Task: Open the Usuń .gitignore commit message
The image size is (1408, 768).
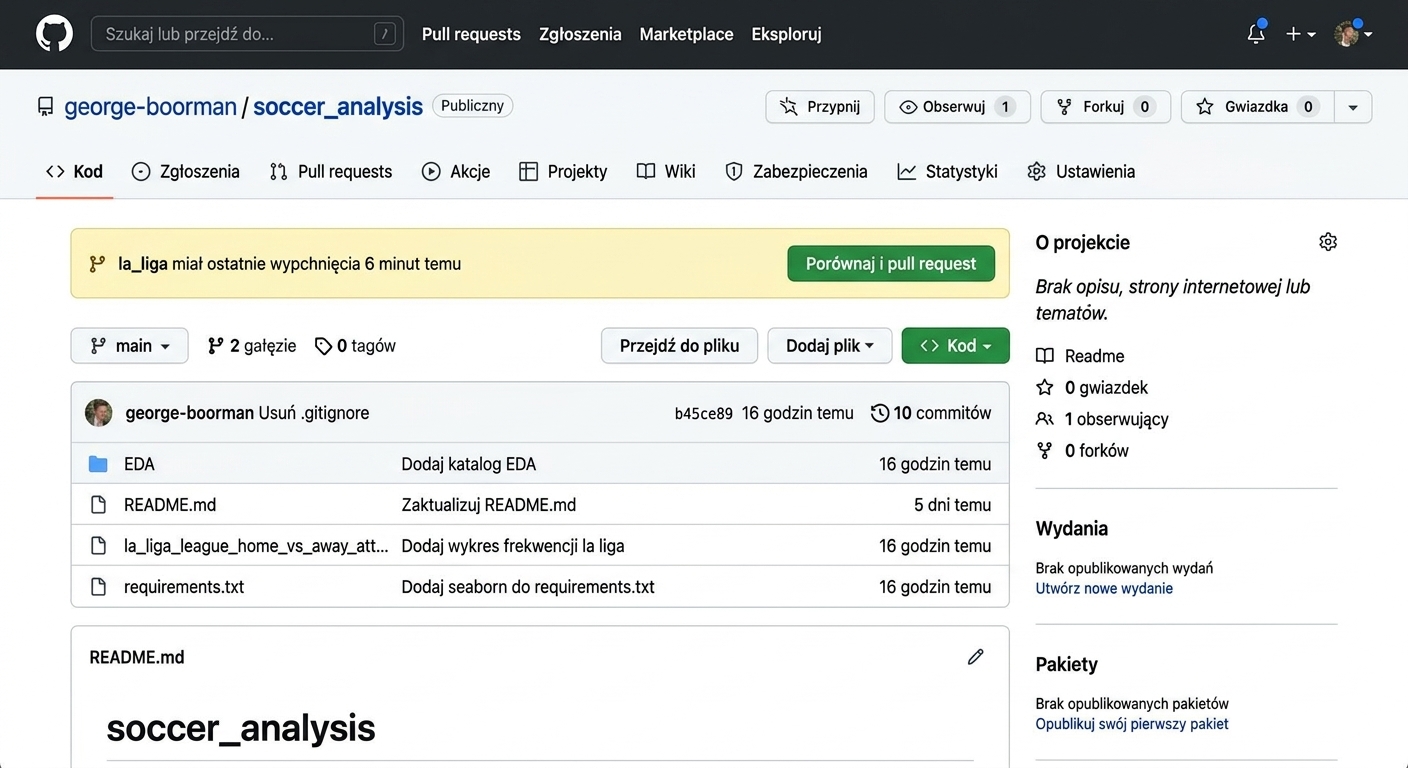Action: coord(314,413)
